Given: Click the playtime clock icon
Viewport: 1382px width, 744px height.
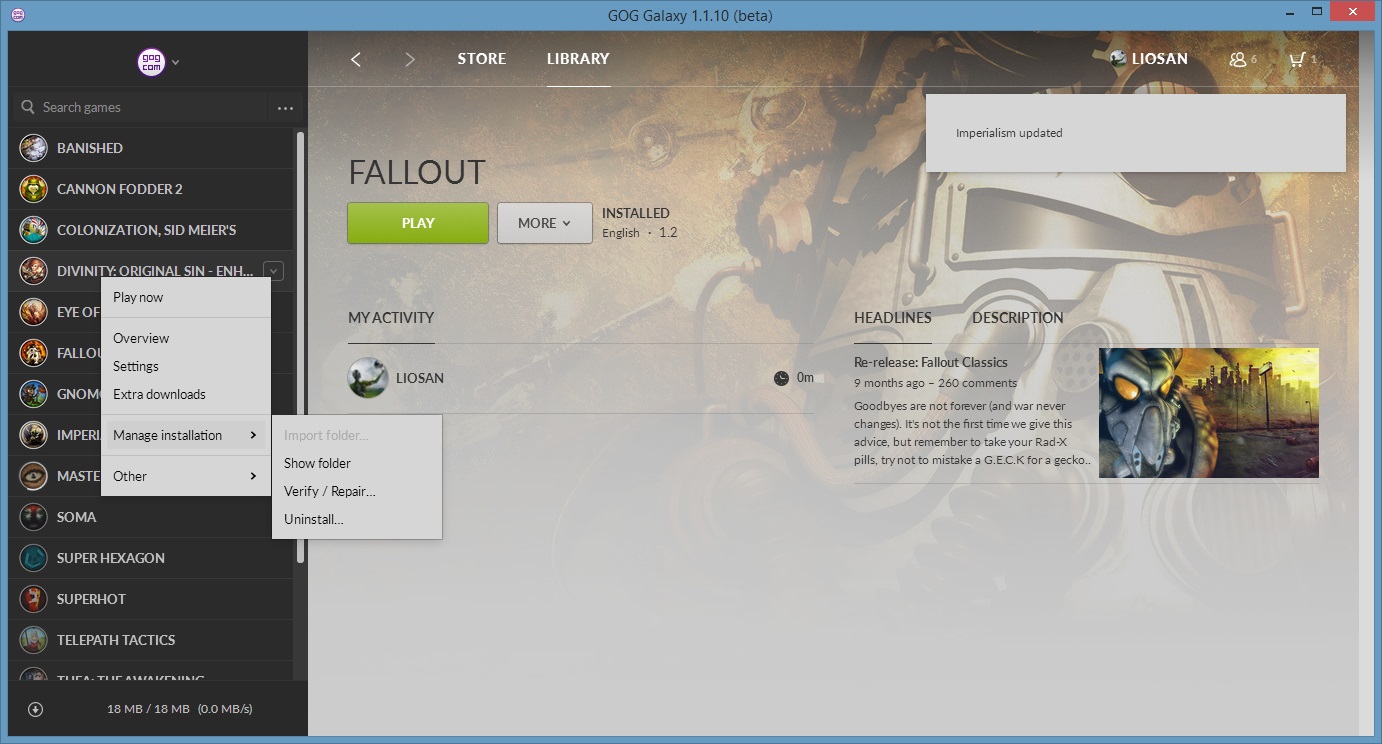Looking at the screenshot, I should click(x=781, y=378).
